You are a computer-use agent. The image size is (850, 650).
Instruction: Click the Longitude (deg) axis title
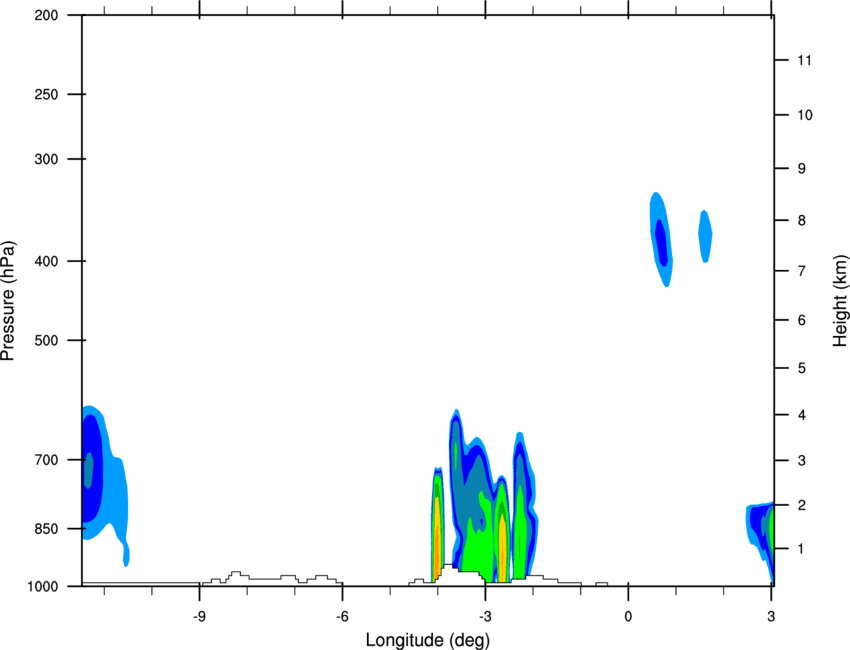428,640
